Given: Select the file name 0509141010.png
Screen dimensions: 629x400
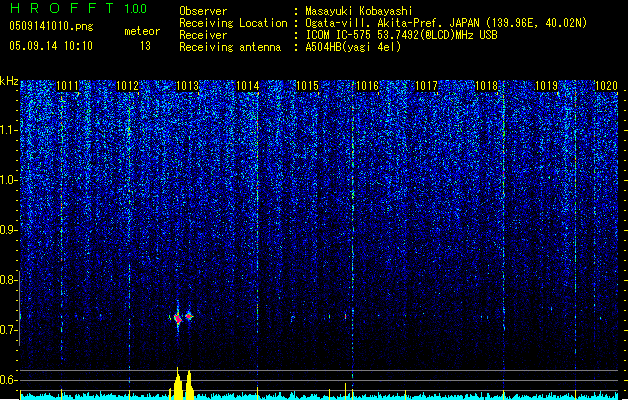Looking at the screenshot, I should point(51,26).
